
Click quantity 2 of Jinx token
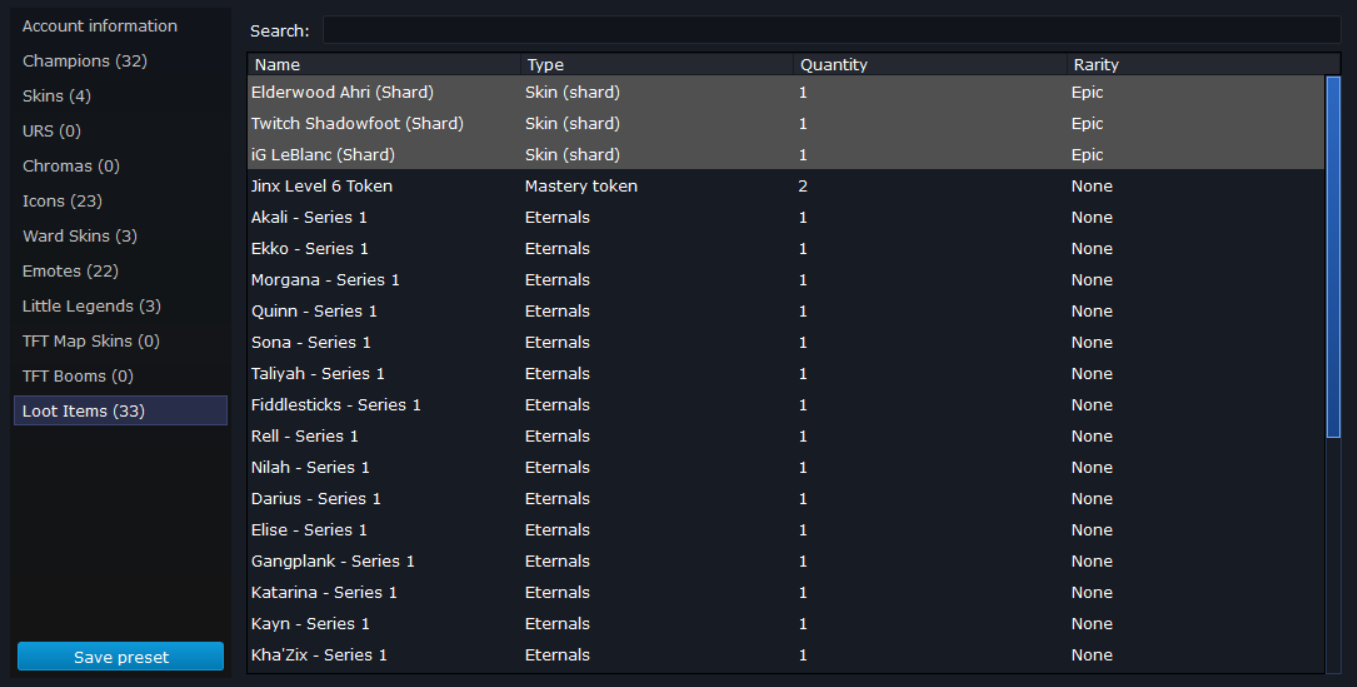[x=803, y=186]
